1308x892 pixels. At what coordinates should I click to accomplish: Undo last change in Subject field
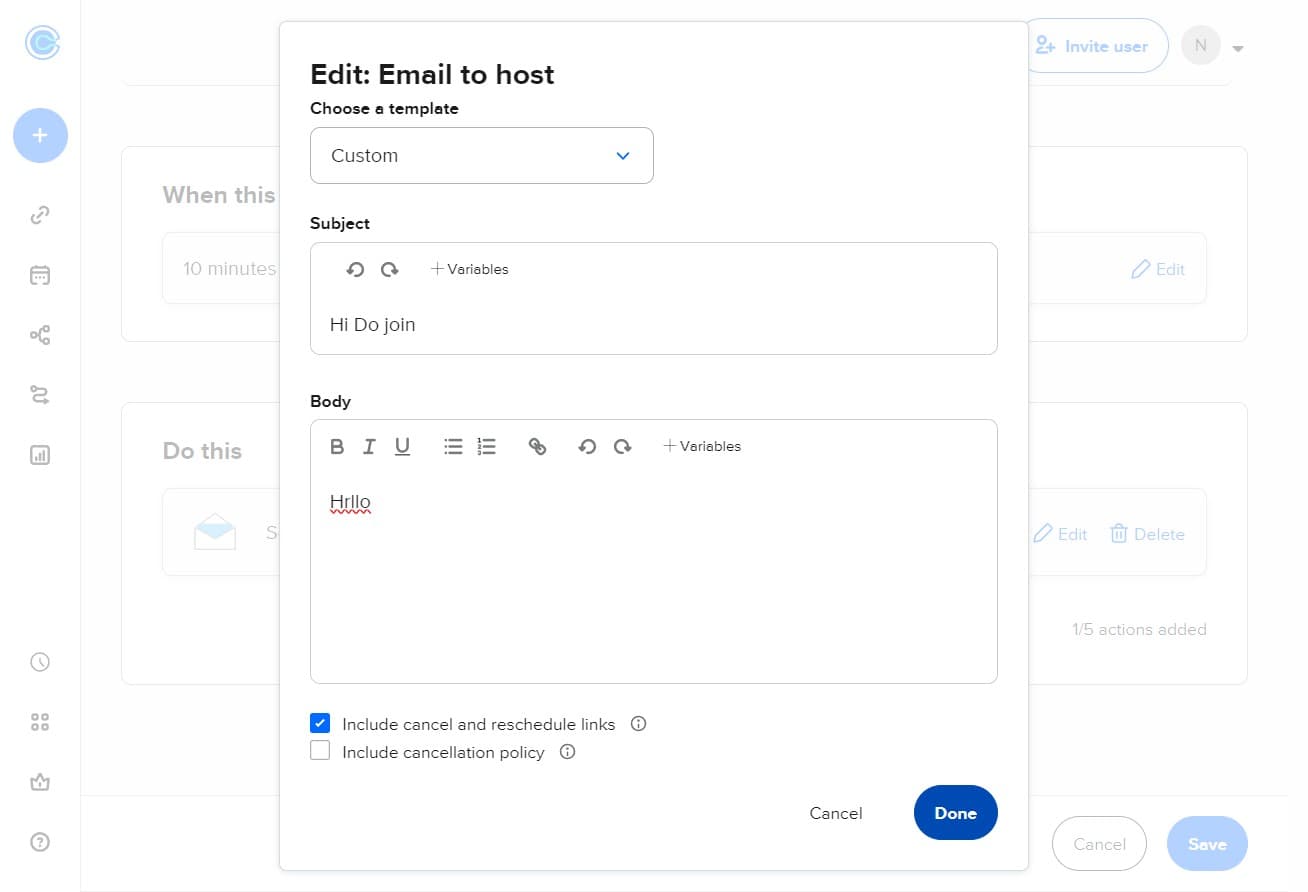[x=355, y=270]
